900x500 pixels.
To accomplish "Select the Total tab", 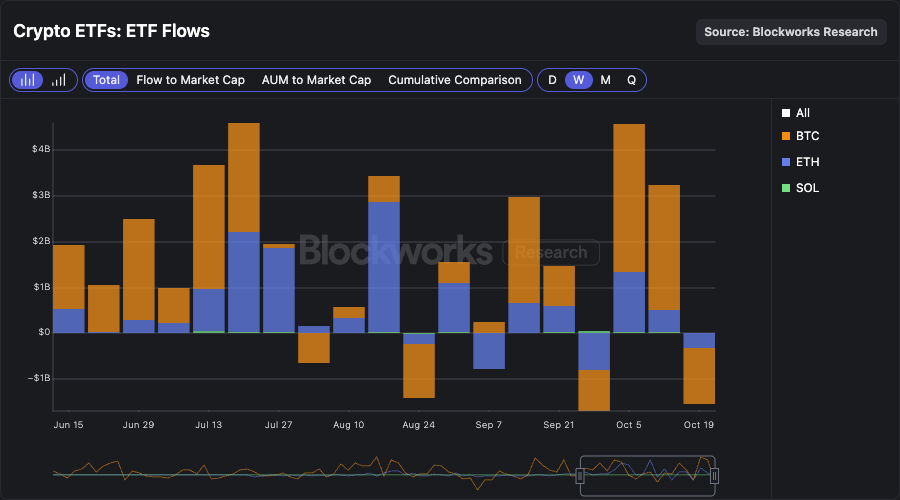I will point(106,80).
